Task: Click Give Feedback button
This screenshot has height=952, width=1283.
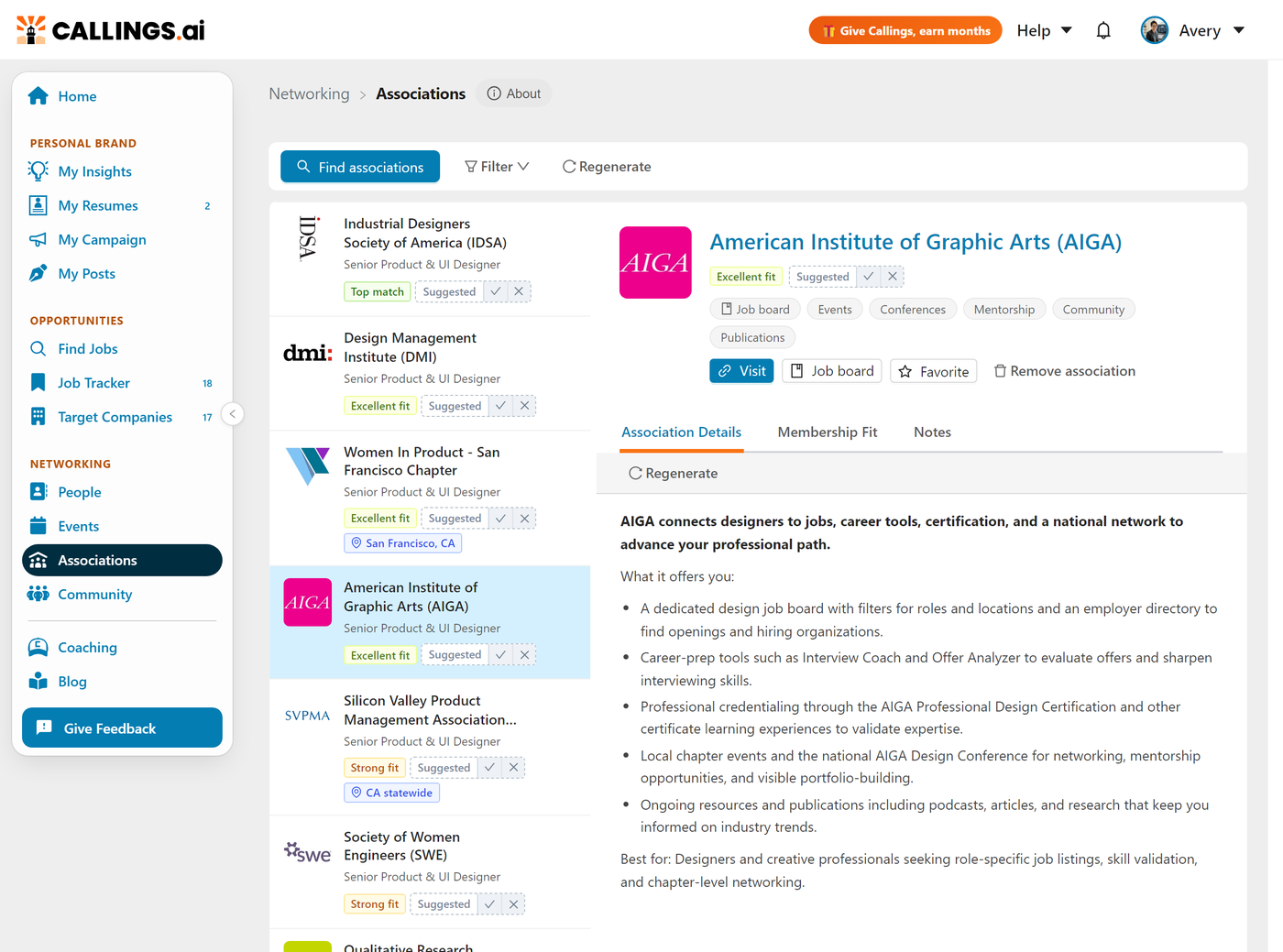Action: [x=122, y=728]
